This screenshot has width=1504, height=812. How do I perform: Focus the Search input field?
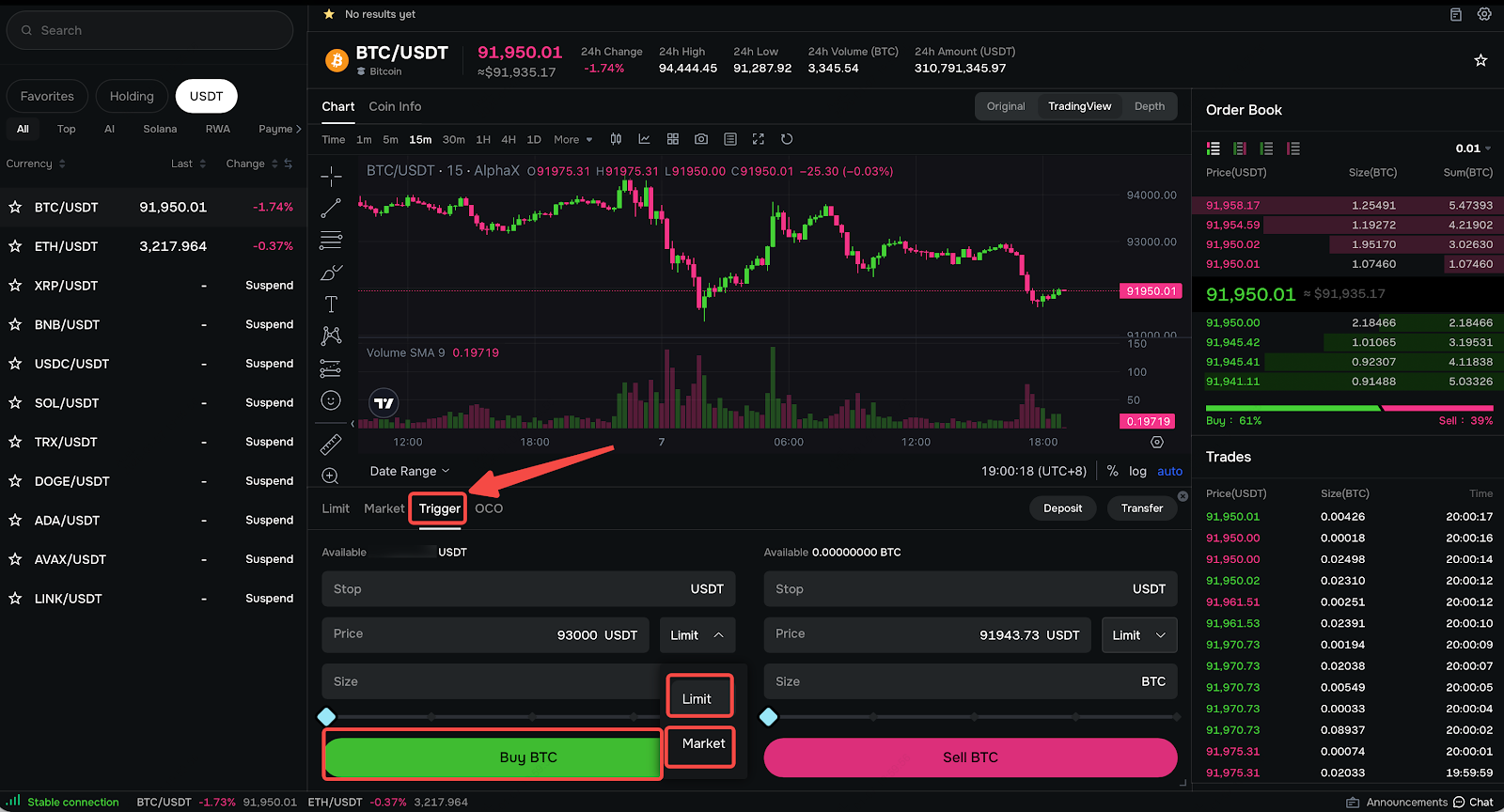tap(150, 30)
